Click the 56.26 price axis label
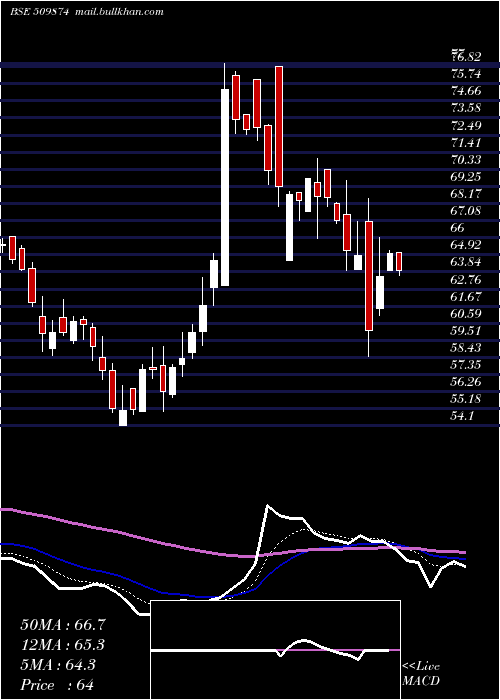500x700 pixels. click(467, 382)
